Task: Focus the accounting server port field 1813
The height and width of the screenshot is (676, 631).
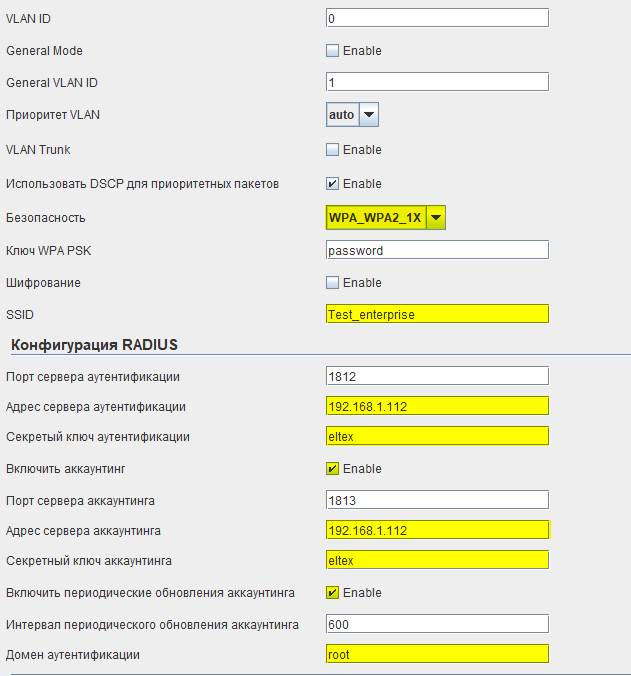Action: coord(437,500)
